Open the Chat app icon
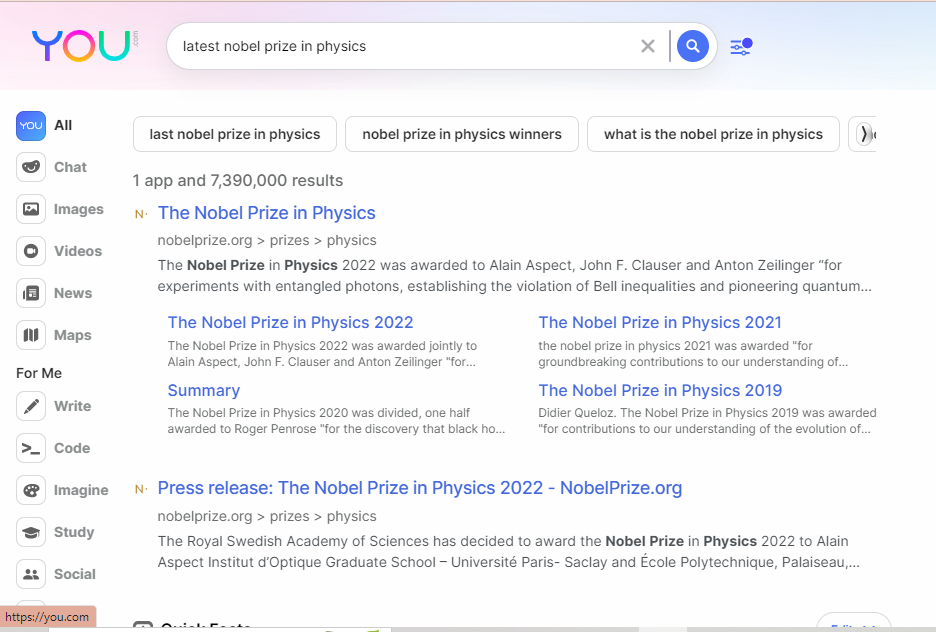Image resolution: width=936 pixels, height=632 pixels. pyautogui.click(x=31, y=168)
